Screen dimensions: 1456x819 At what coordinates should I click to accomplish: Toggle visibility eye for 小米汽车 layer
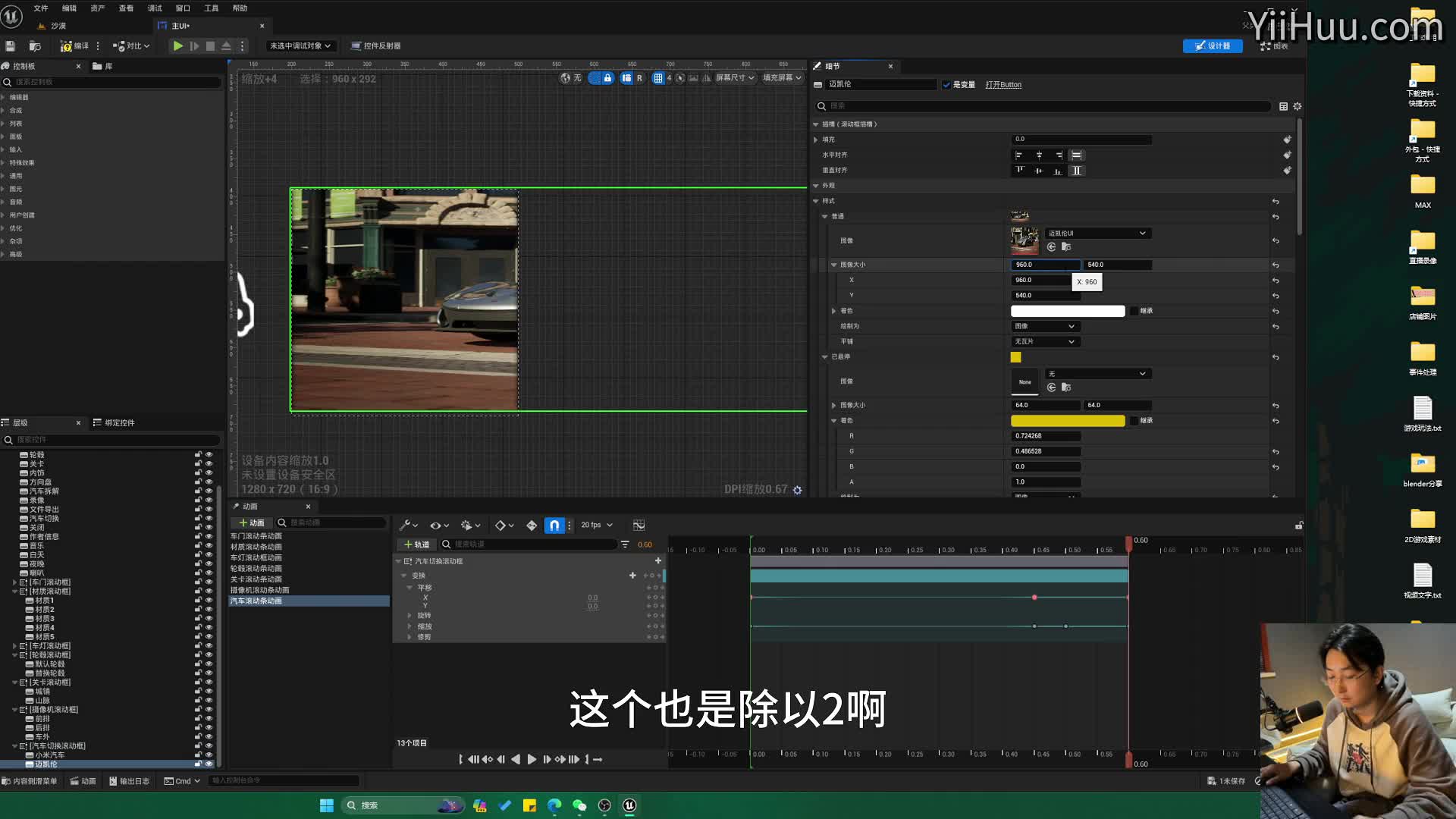click(x=209, y=755)
